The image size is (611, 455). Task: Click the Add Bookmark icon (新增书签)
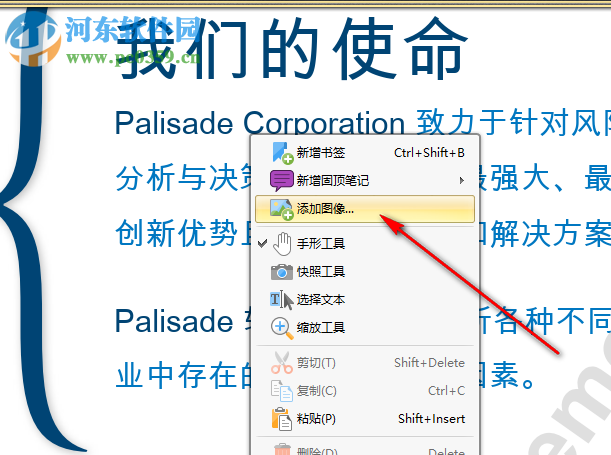pyautogui.click(x=282, y=153)
